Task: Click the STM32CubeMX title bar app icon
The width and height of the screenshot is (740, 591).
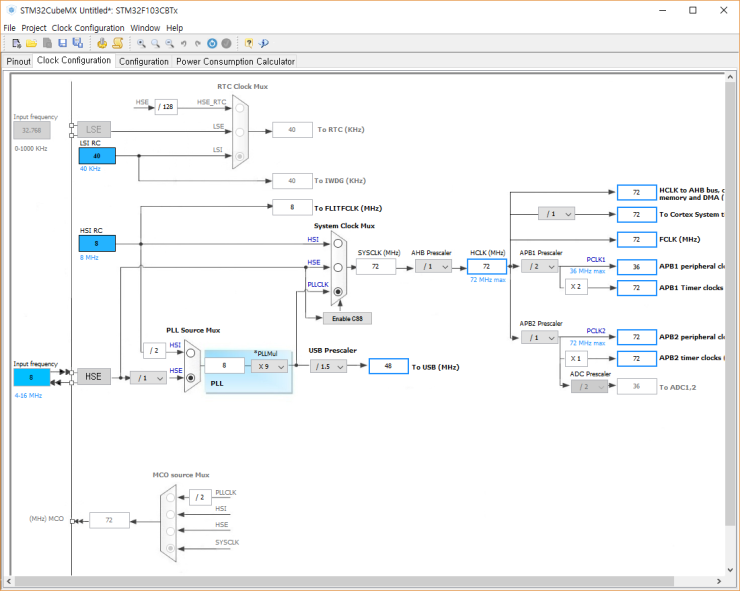Action: tap(11, 10)
